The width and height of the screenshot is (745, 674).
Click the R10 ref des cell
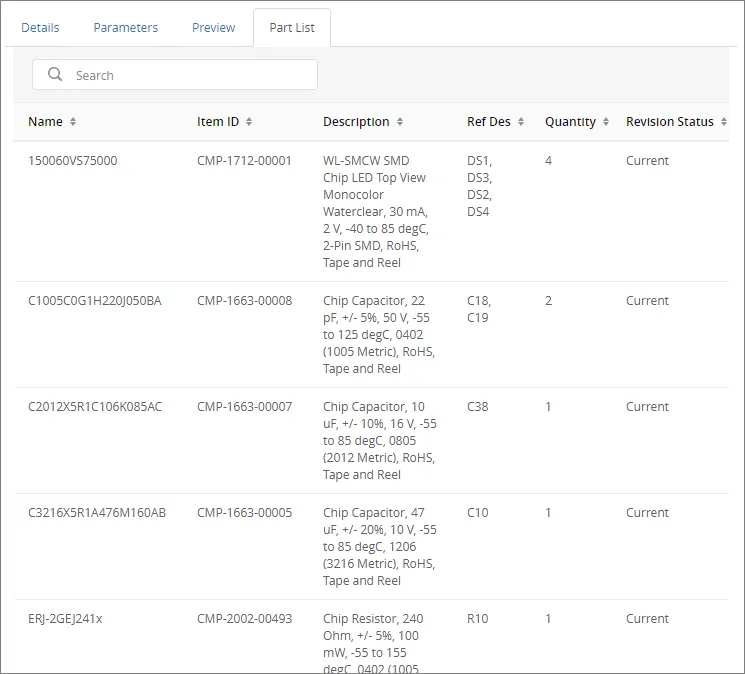(478, 618)
